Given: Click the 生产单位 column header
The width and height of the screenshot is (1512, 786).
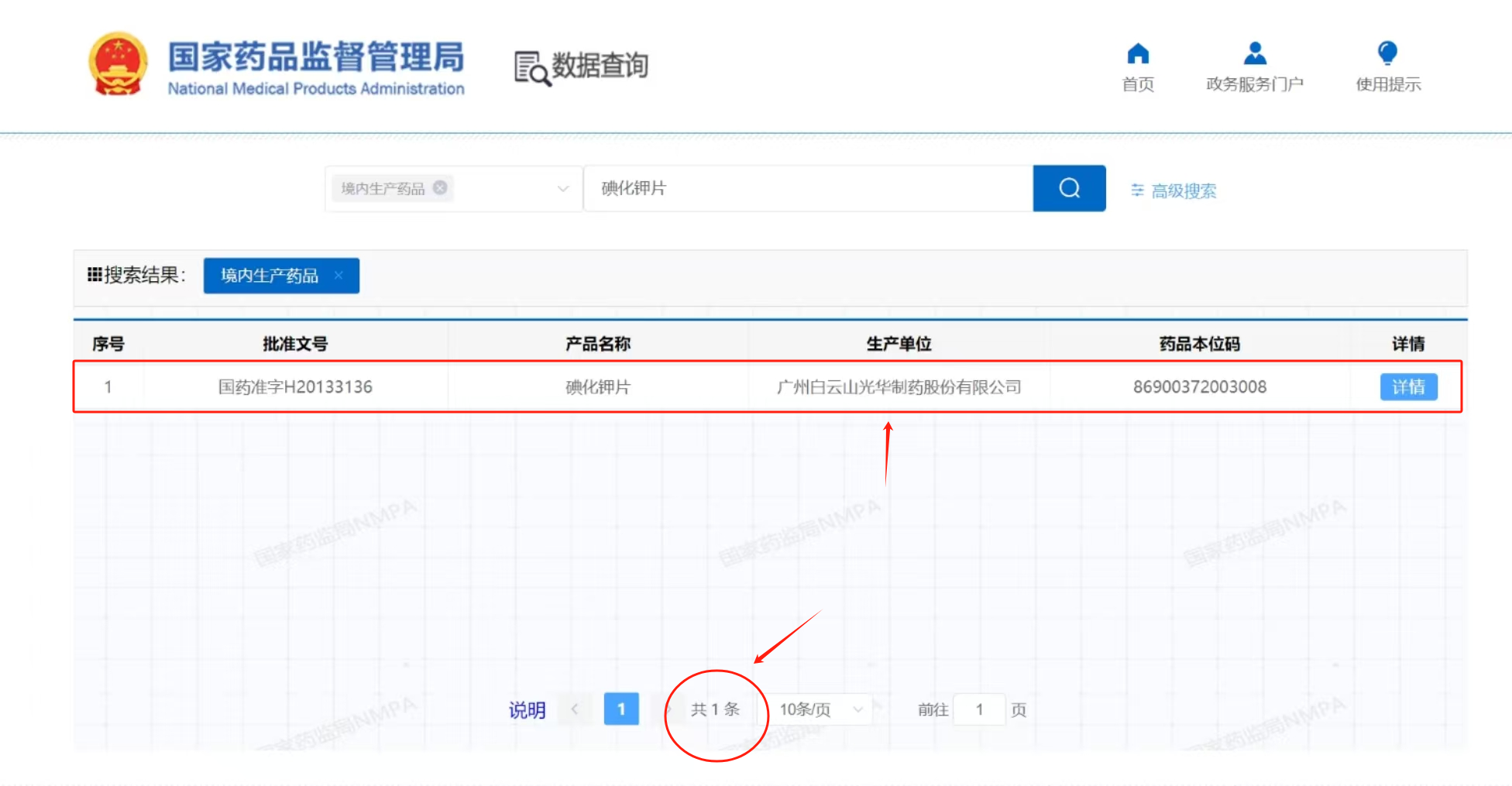Looking at the screenshot, I should coord(899,344).
